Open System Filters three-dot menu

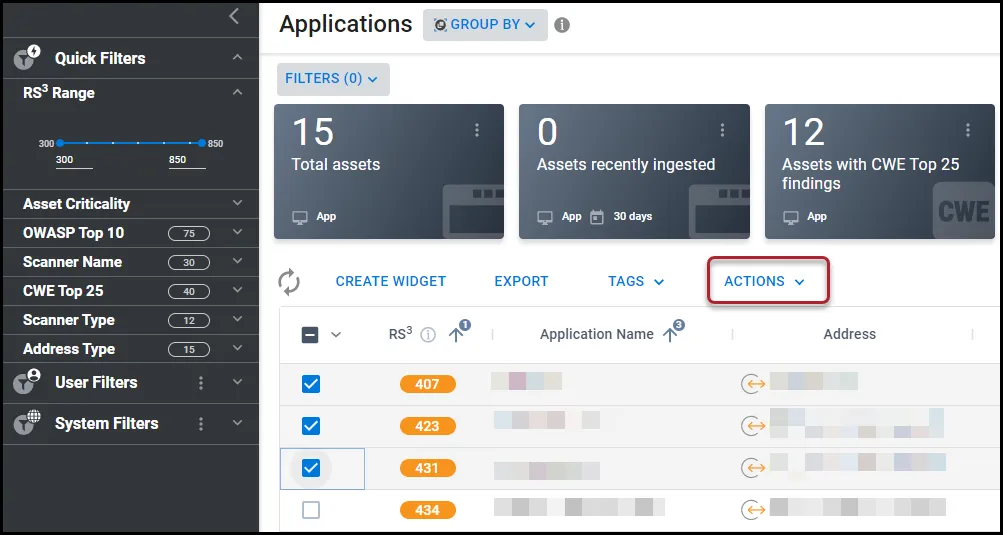pos(201,424)
